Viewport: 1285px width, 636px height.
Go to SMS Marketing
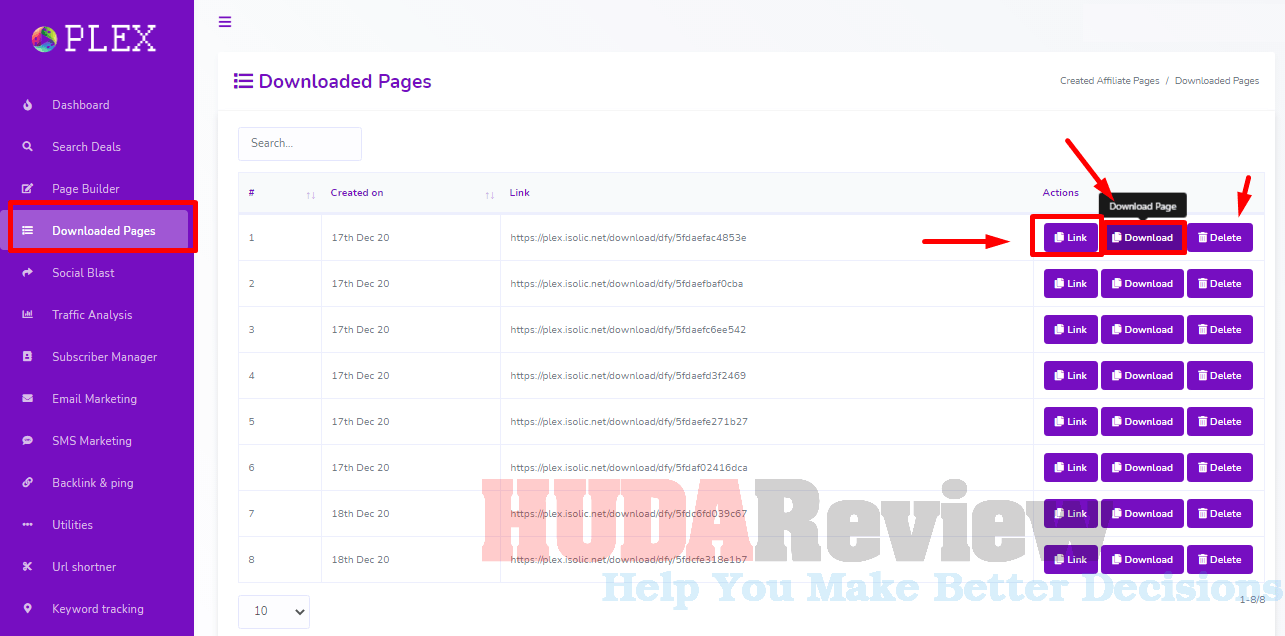pyautogui.click(x=92, y=441)
